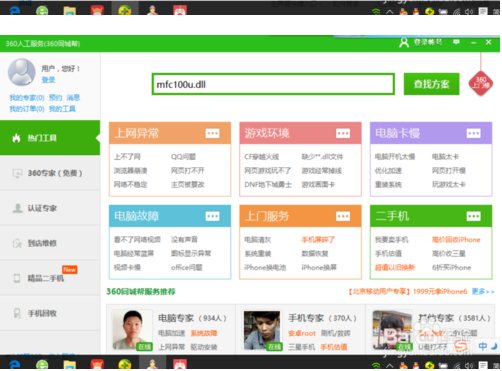Open 我的专家(0) link

pyautogui.click(x=27, y=98)
